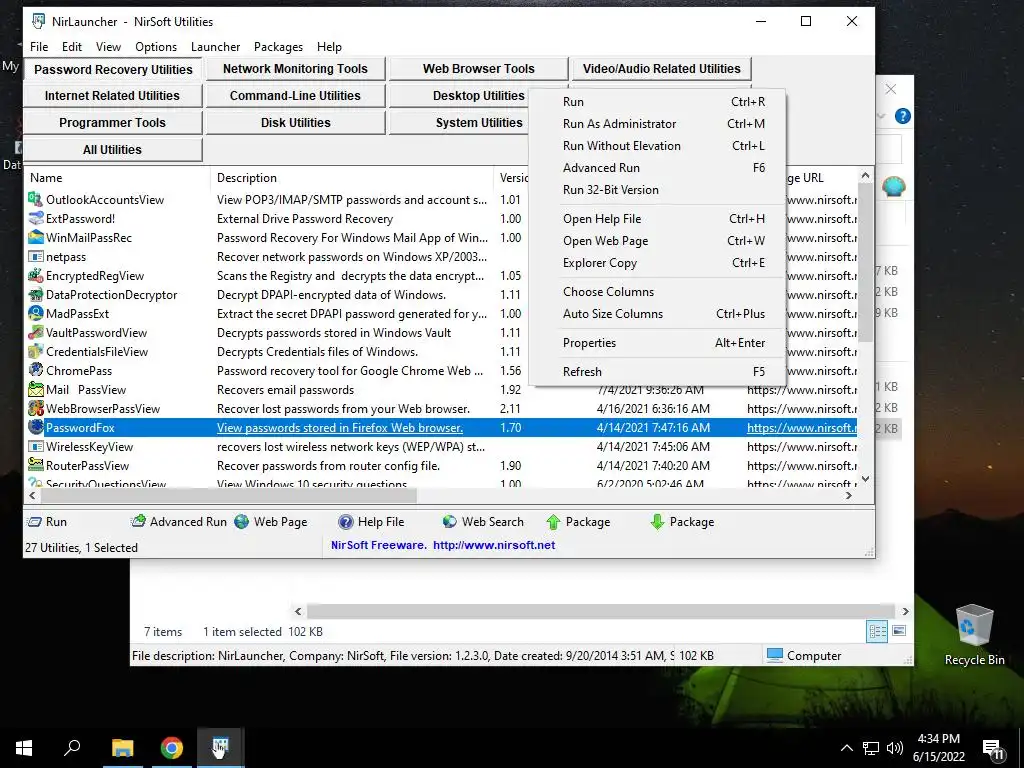Show hidden system tray icons

point(846,748)
